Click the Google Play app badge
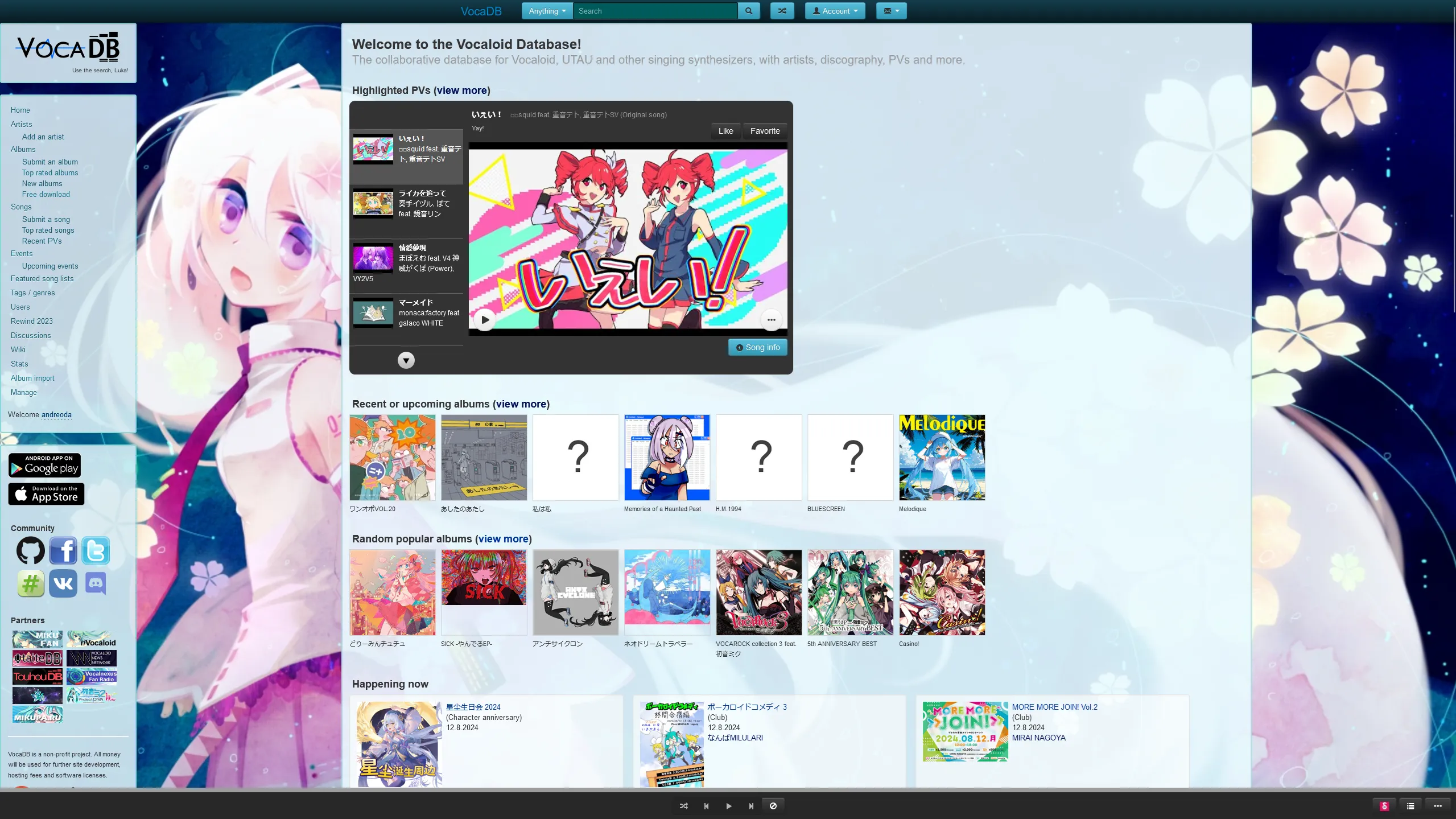The width and height of the screenshot is (1456, 819). pyautogui.click(x=44, y=465)
